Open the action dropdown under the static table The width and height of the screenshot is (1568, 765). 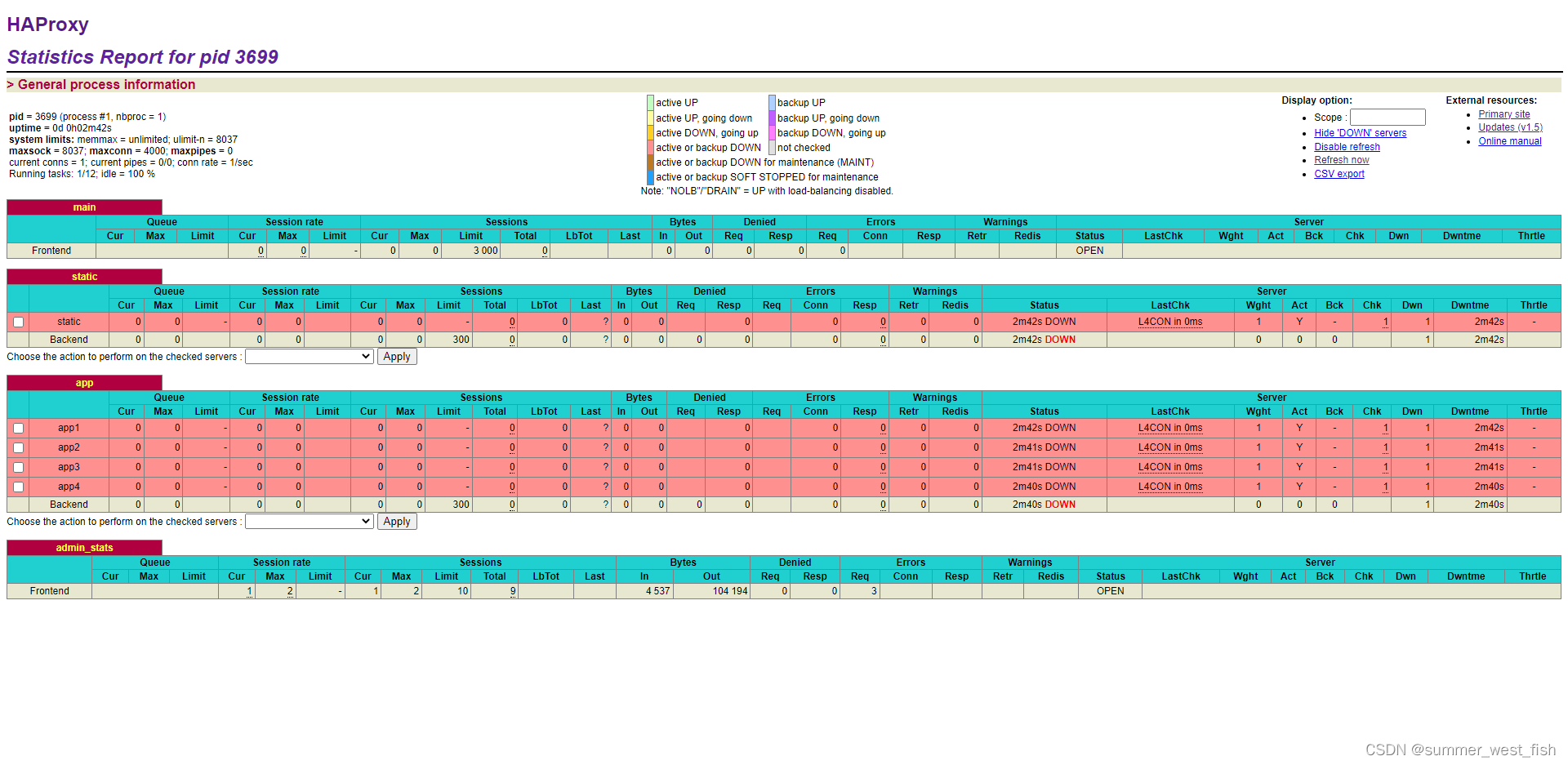pyautogui.click(x=309, y=356)
